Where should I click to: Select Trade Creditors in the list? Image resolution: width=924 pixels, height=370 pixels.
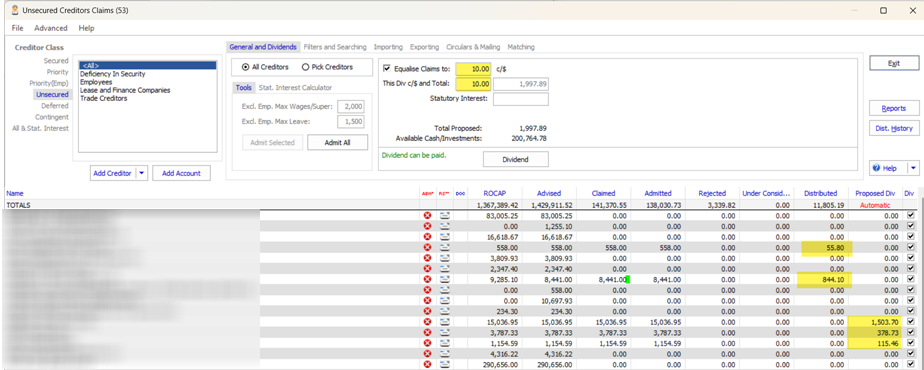[x=104, y=98]
